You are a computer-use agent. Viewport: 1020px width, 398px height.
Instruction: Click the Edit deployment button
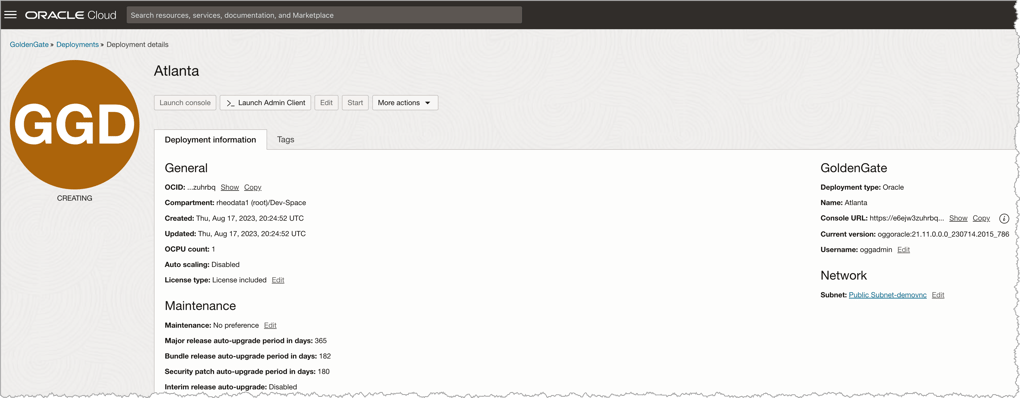(327, 103)
